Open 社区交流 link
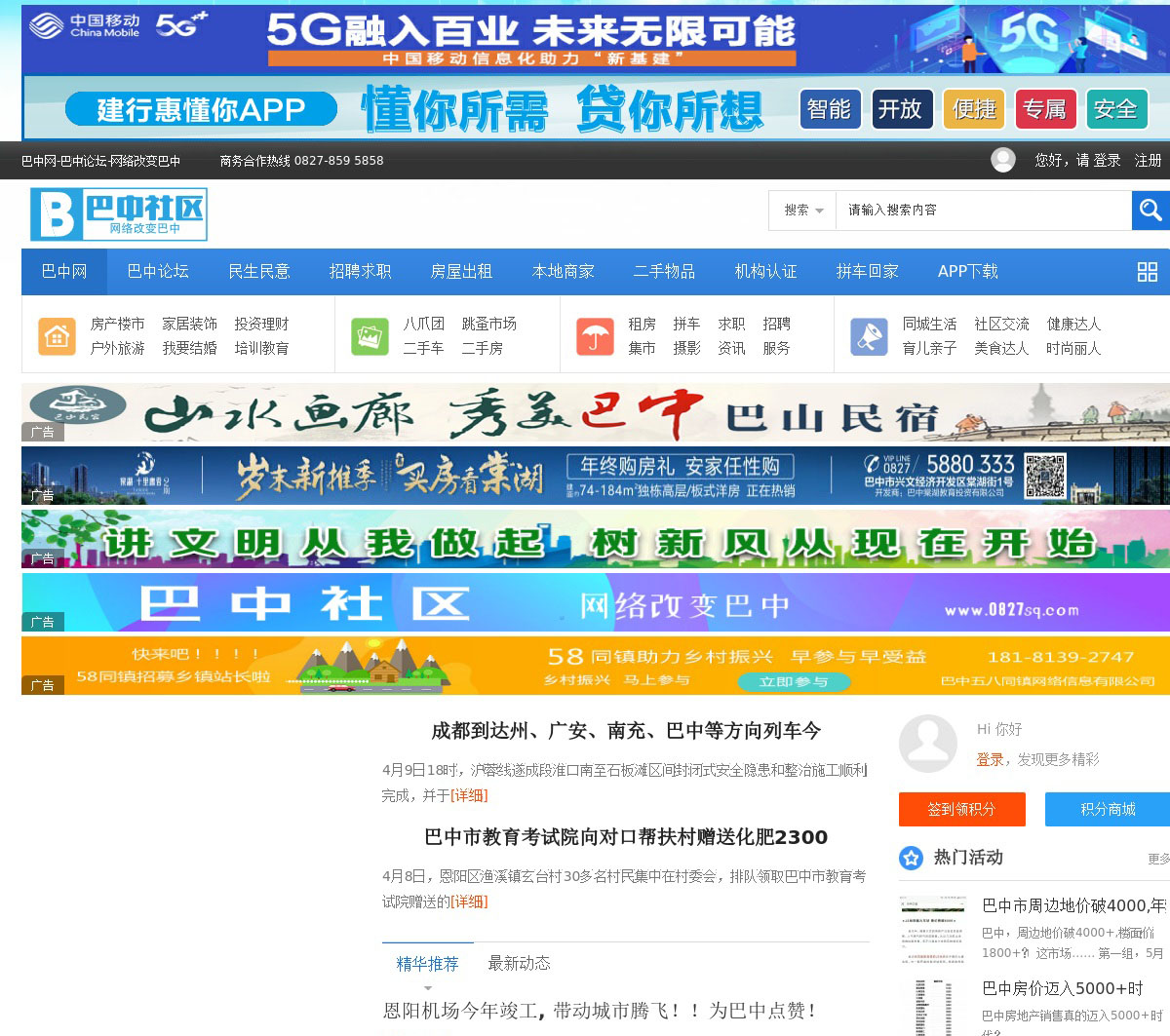The image size is (1170, 1036). coord(1001,324)
